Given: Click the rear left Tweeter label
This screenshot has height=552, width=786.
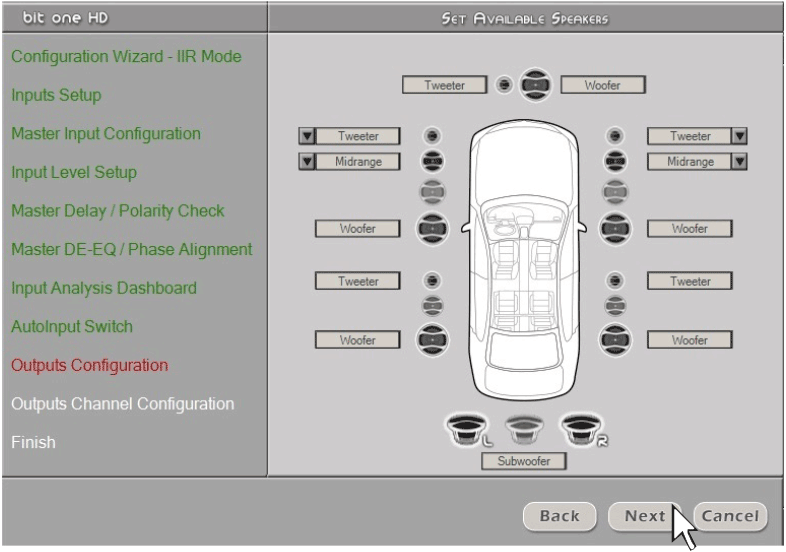Looking at the screenshot, I should pos(357,281).
